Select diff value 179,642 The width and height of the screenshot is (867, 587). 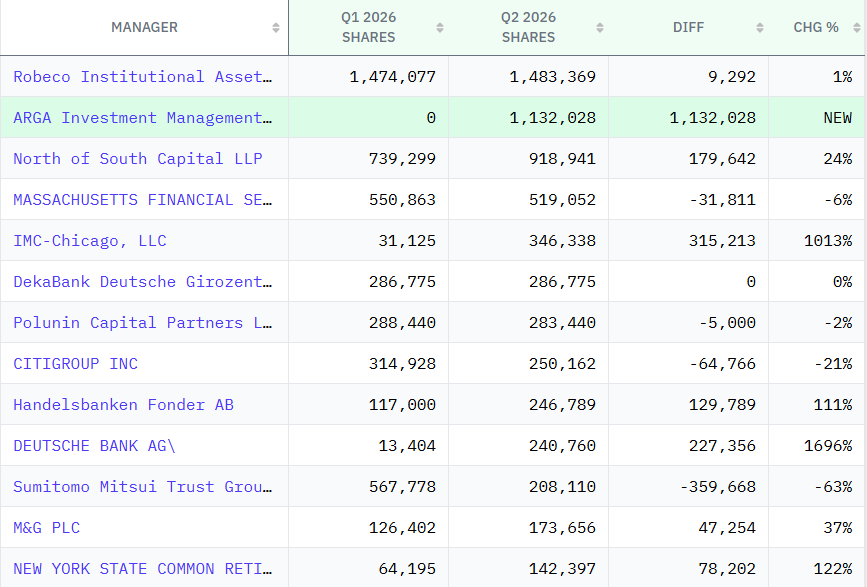pyautogui.click(x=722, y=159)
